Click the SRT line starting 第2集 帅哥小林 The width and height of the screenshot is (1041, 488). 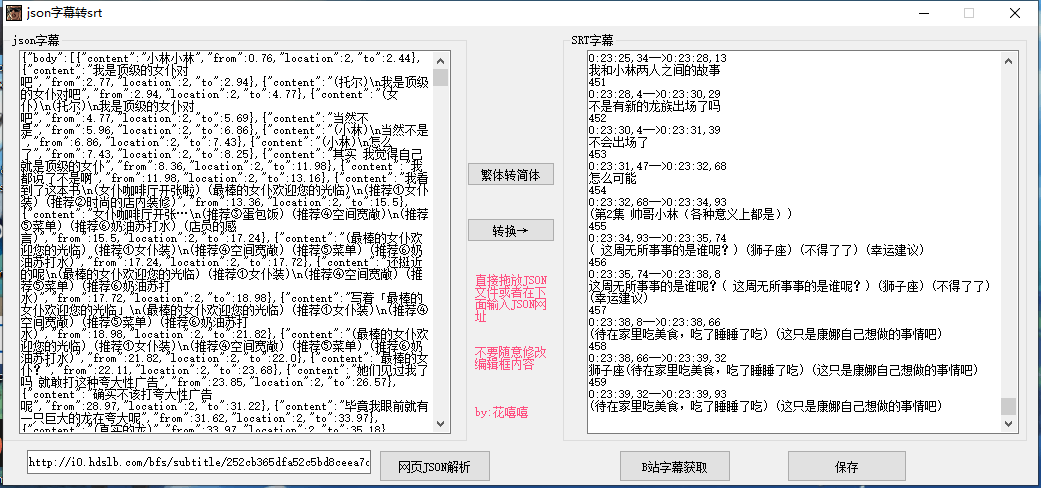point(690,214)
